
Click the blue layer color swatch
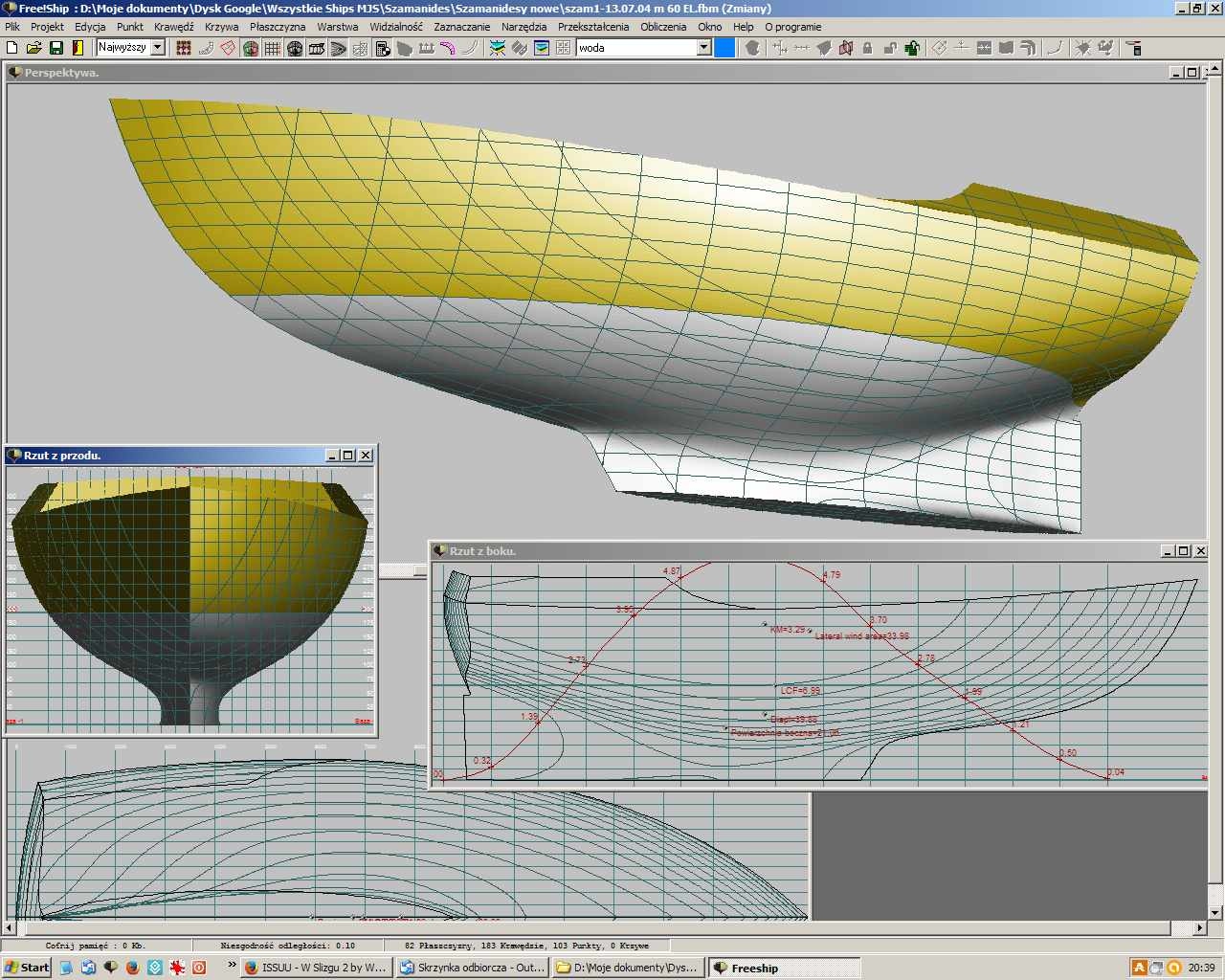(x=725, y=48)
